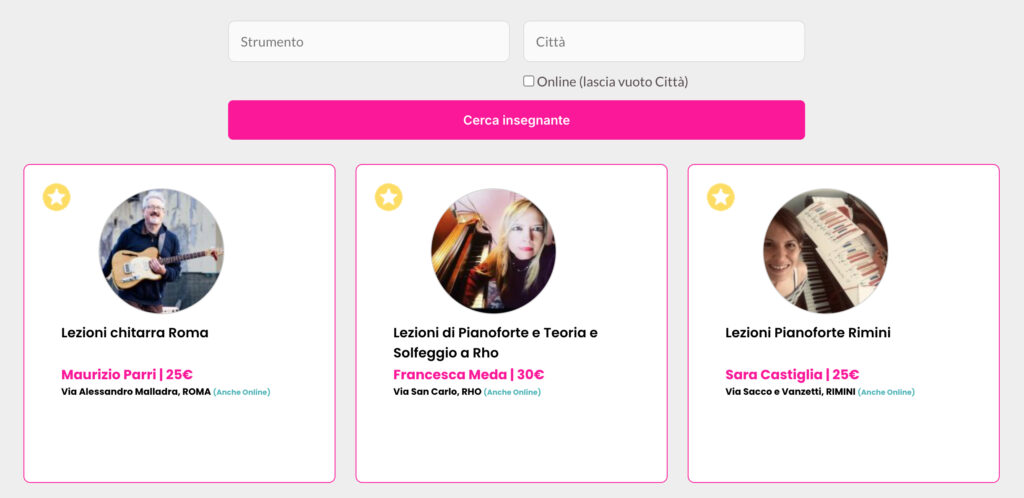Open Lezioni di Pianoforte e Teoria listing

click(495, 343)
